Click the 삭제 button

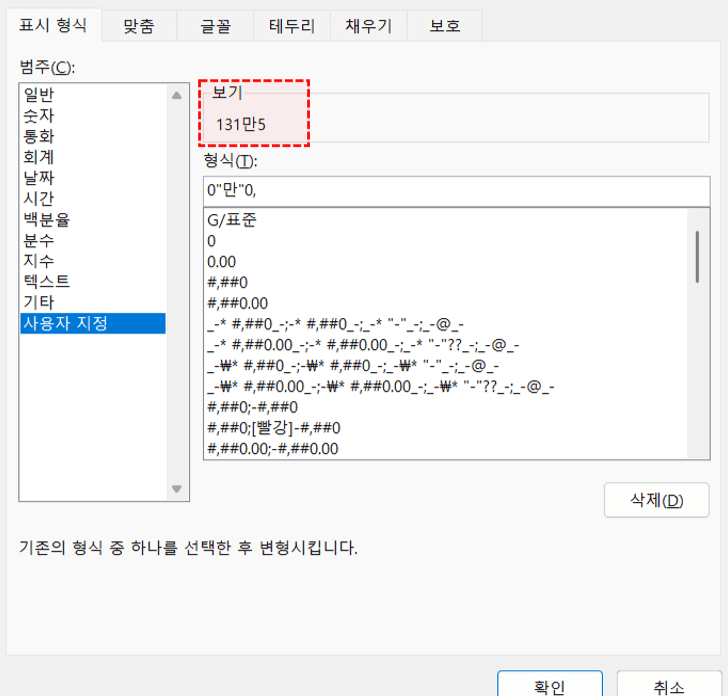click(x=656, y=500)
